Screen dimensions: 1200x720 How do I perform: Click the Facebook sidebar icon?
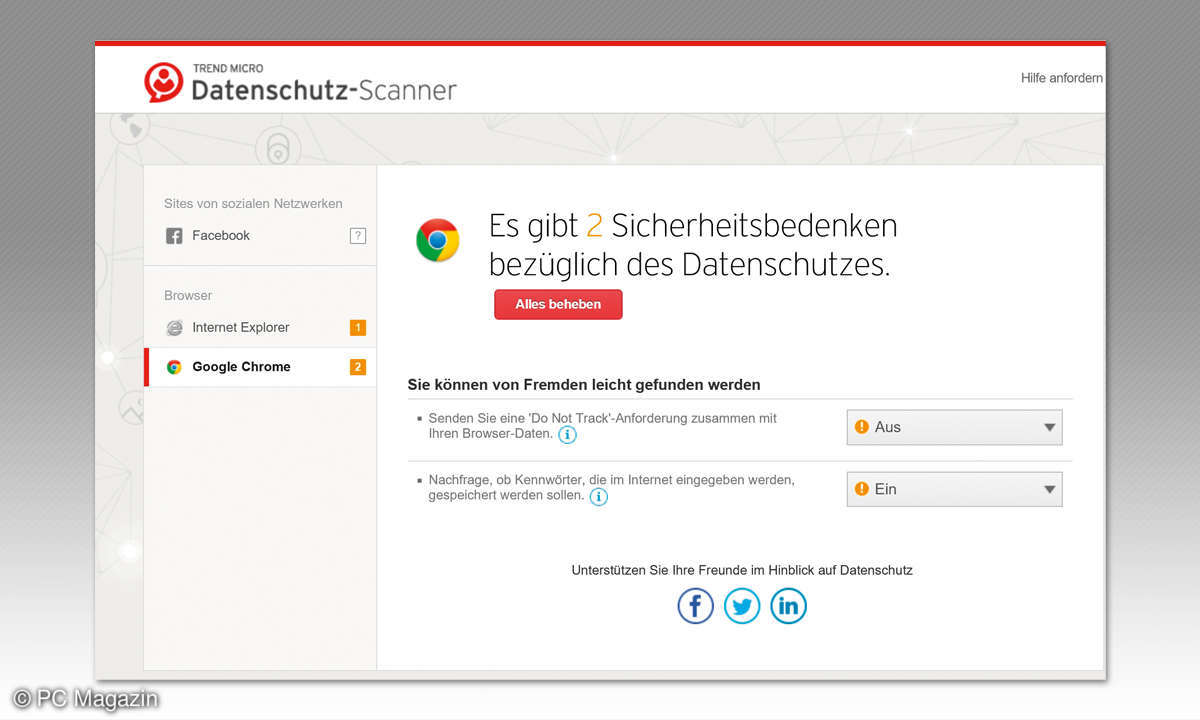point(174,236)
